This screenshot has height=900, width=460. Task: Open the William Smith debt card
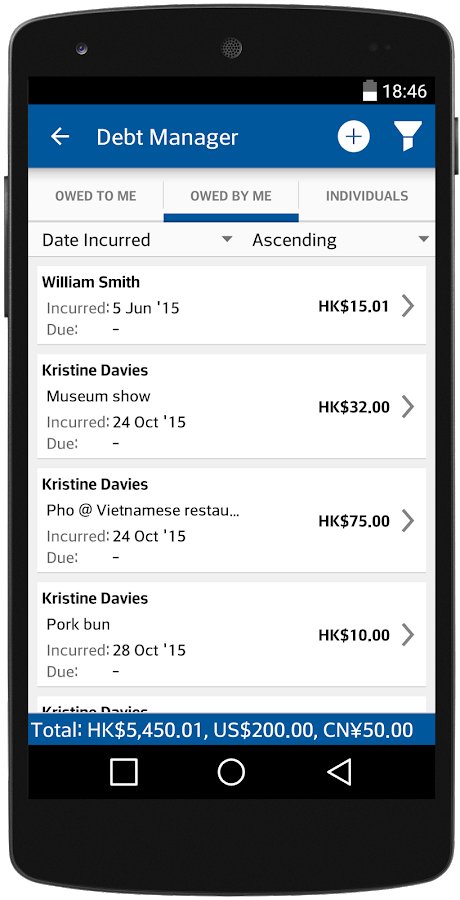tap(231, 305)
